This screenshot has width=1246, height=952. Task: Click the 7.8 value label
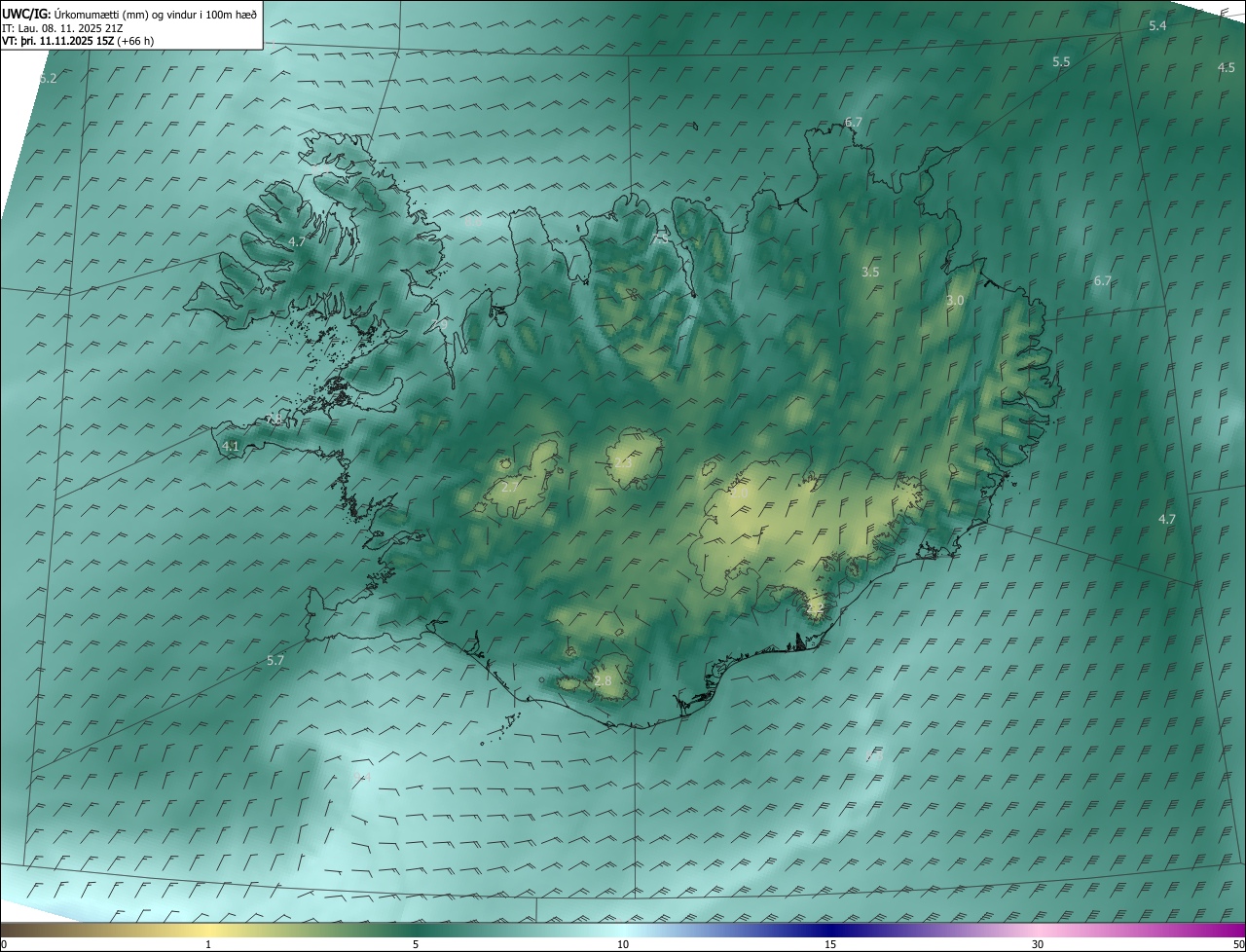[275, 420]
